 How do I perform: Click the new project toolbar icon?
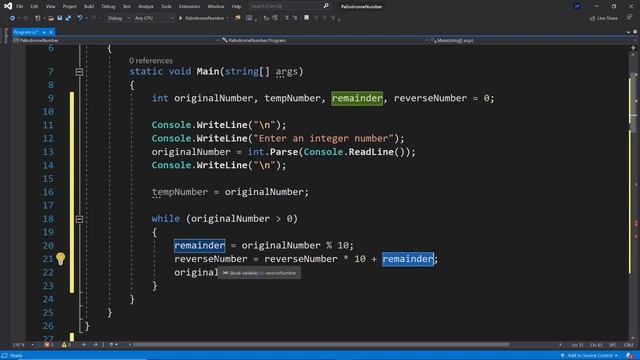pos(38,18)
